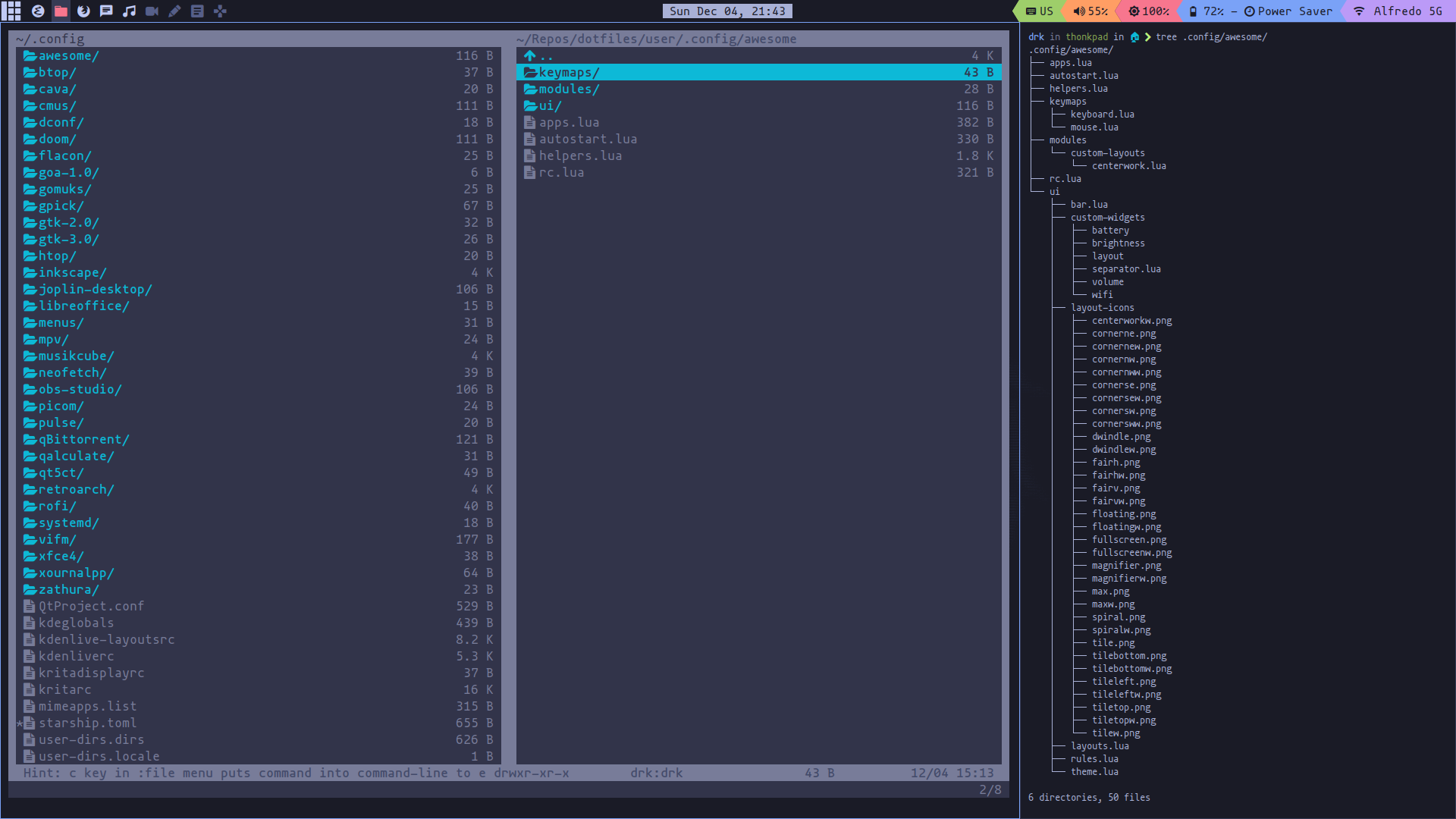
Task: Click the tree .config/awesome/ command line
Action: click(1211, 36)
